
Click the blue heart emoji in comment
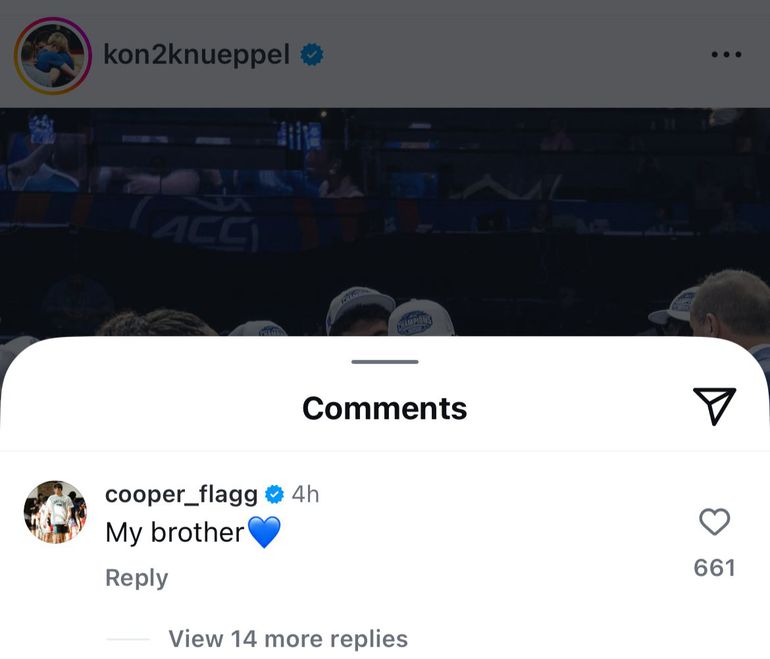pos(264,533)
